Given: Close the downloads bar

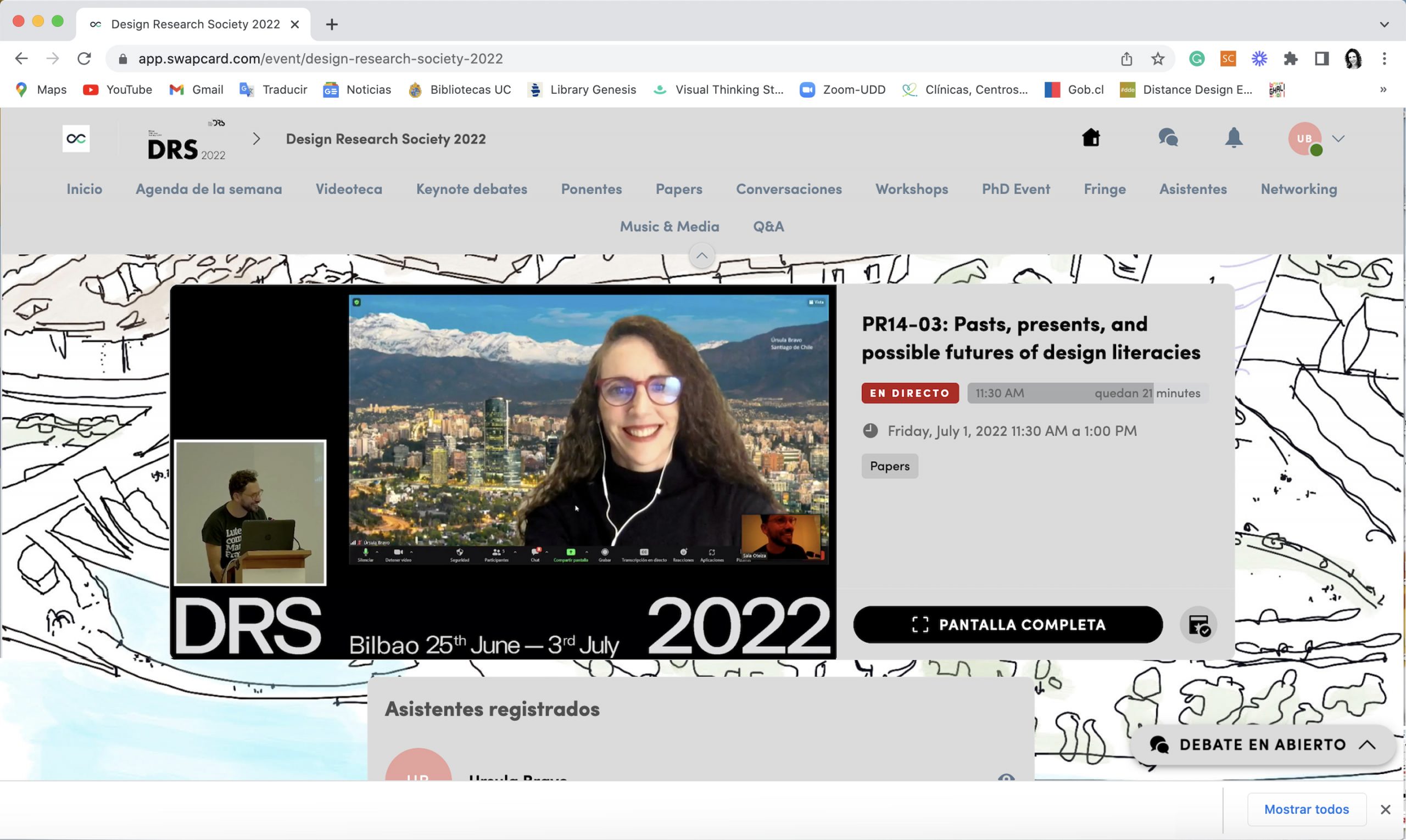Looking at the screenshot, I should point(1385,809).
